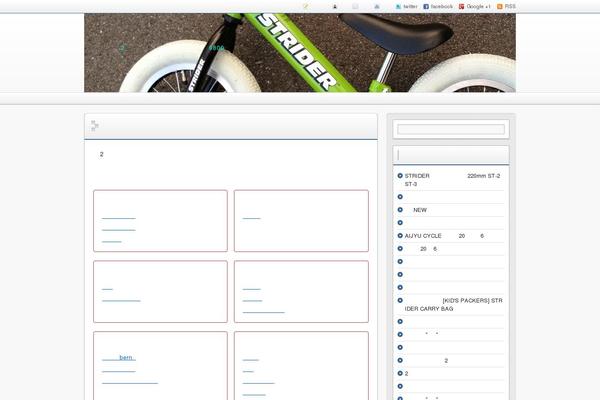Click bullet icon beside AIJYU CYCLE entry

pos(400,235)
